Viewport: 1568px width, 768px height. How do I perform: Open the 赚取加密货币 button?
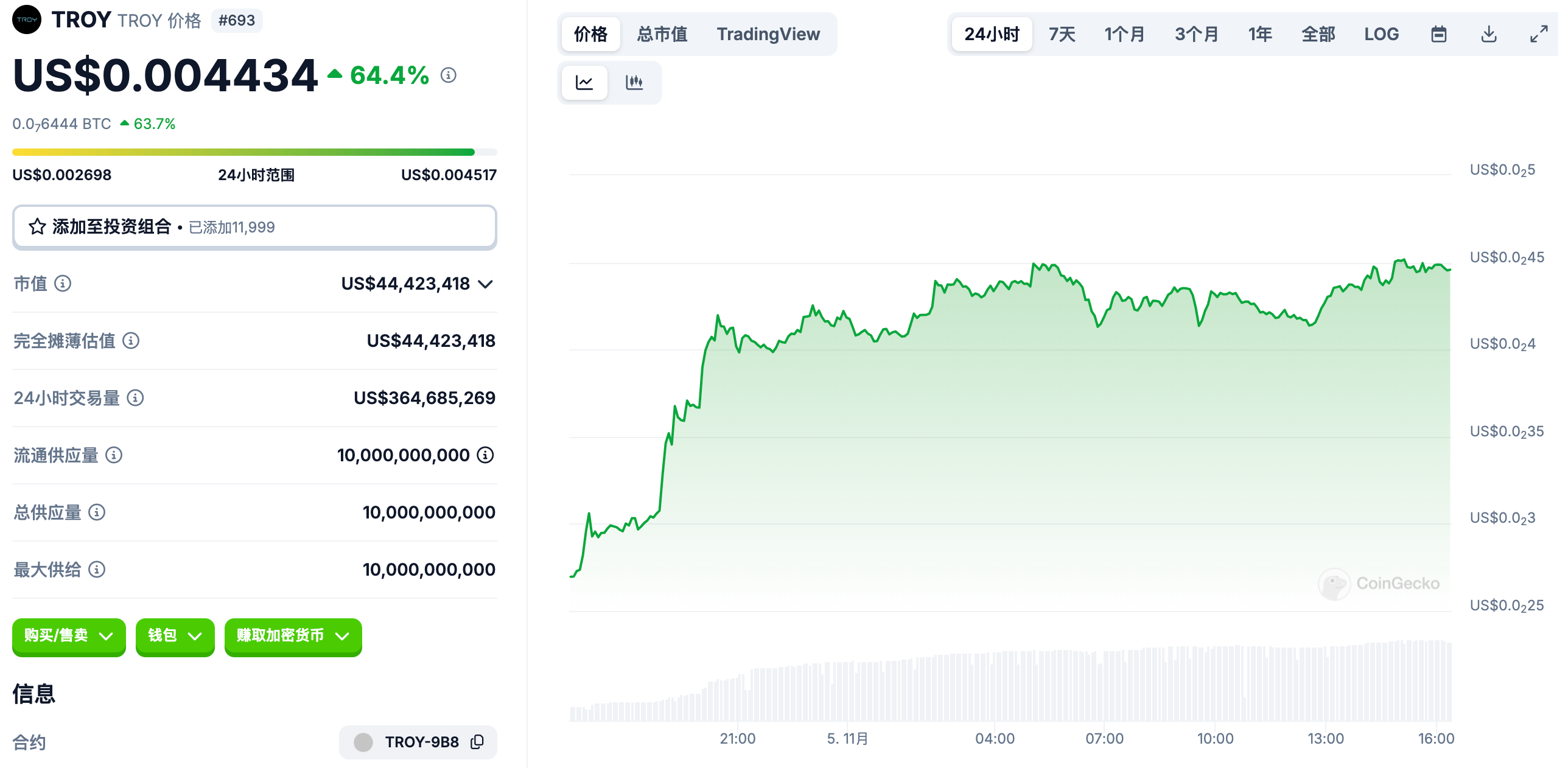(x=293, y=636)
